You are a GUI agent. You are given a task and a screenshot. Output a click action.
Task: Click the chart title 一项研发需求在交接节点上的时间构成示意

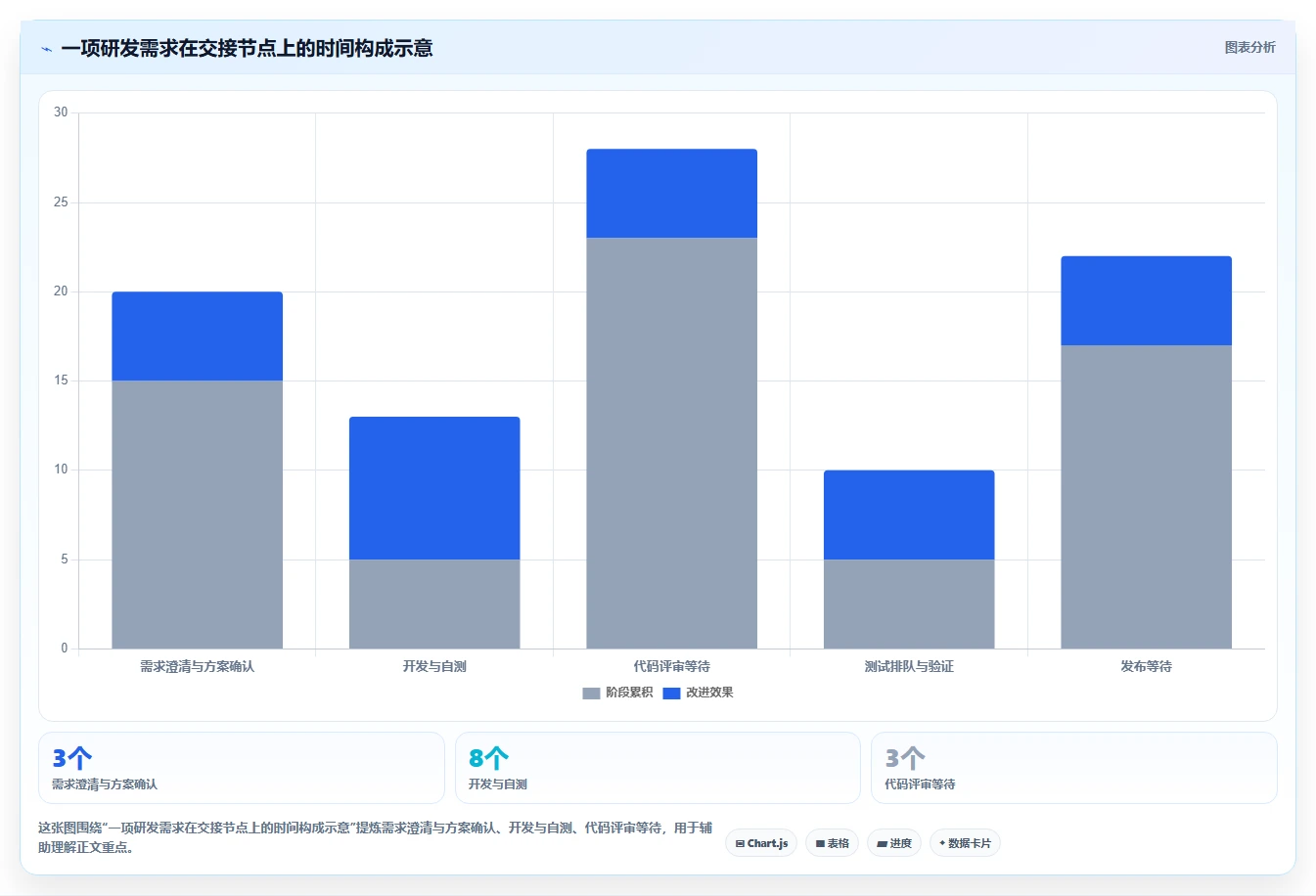pyautogui.click(x=247, y=48)
